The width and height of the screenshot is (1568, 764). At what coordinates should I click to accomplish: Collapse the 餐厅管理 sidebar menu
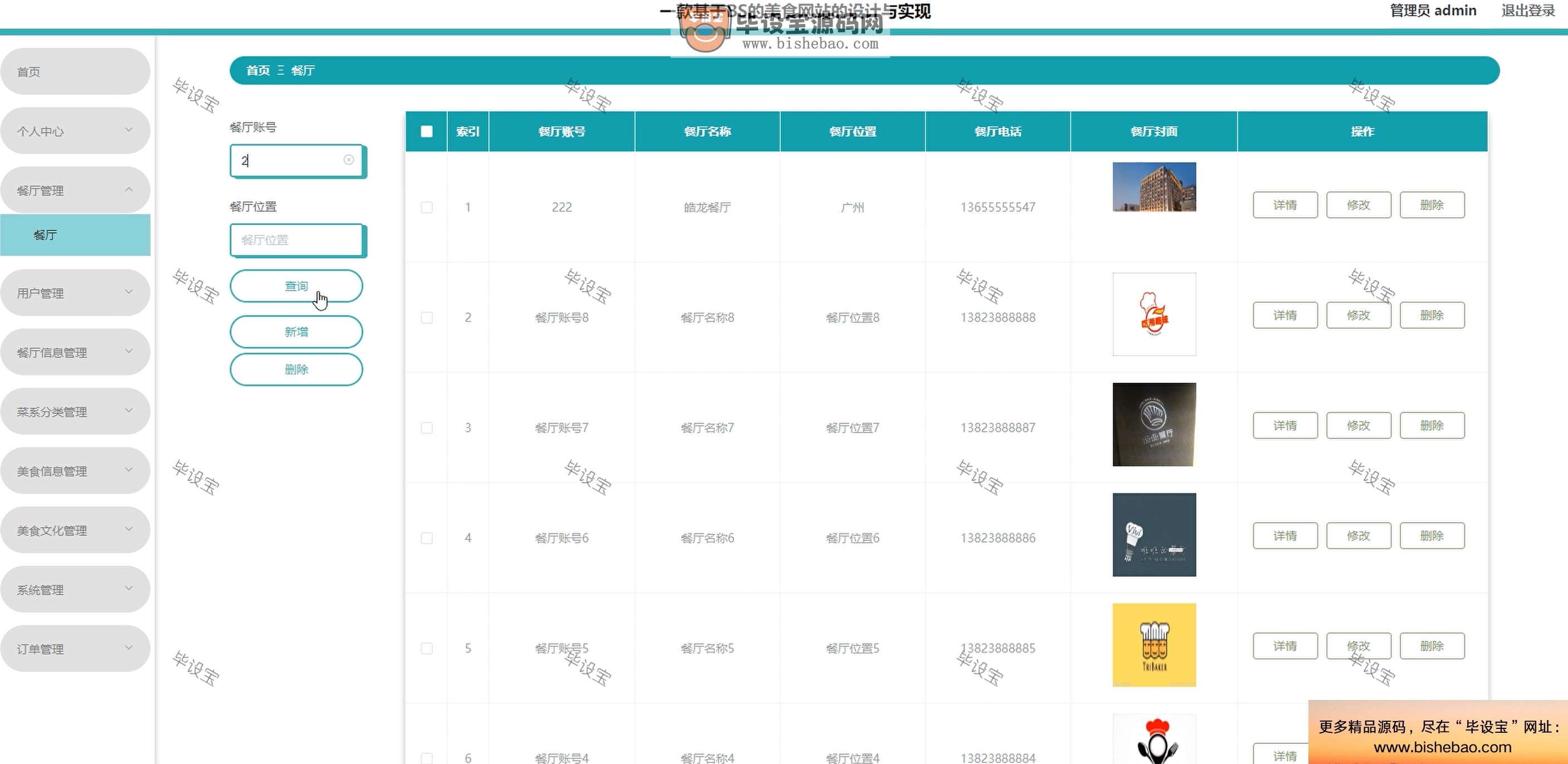75,190
